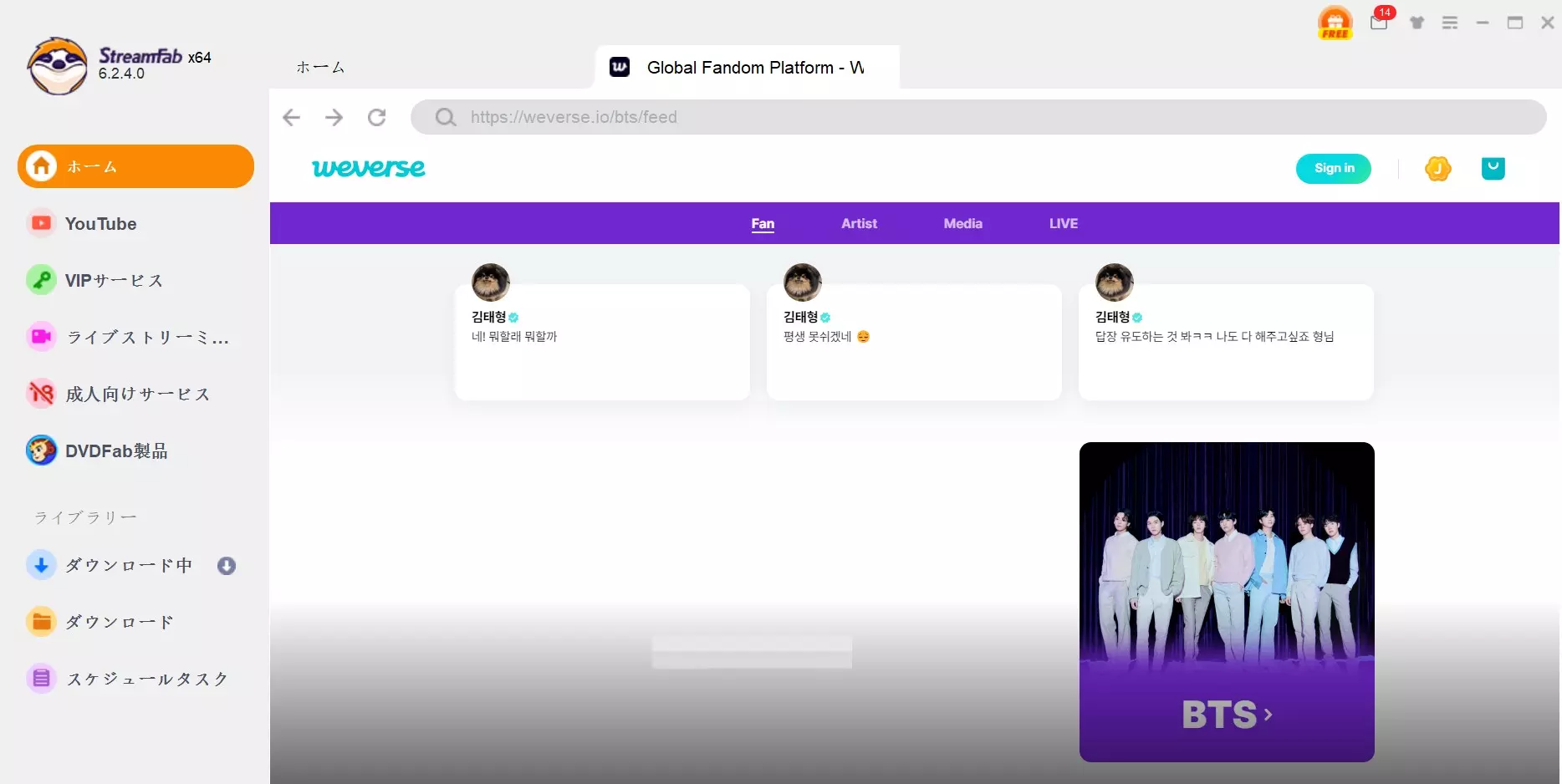The image size is (1562, 784).
Task: Open DVDFab製品 in the sidebar
Action: tap(135, 451)
